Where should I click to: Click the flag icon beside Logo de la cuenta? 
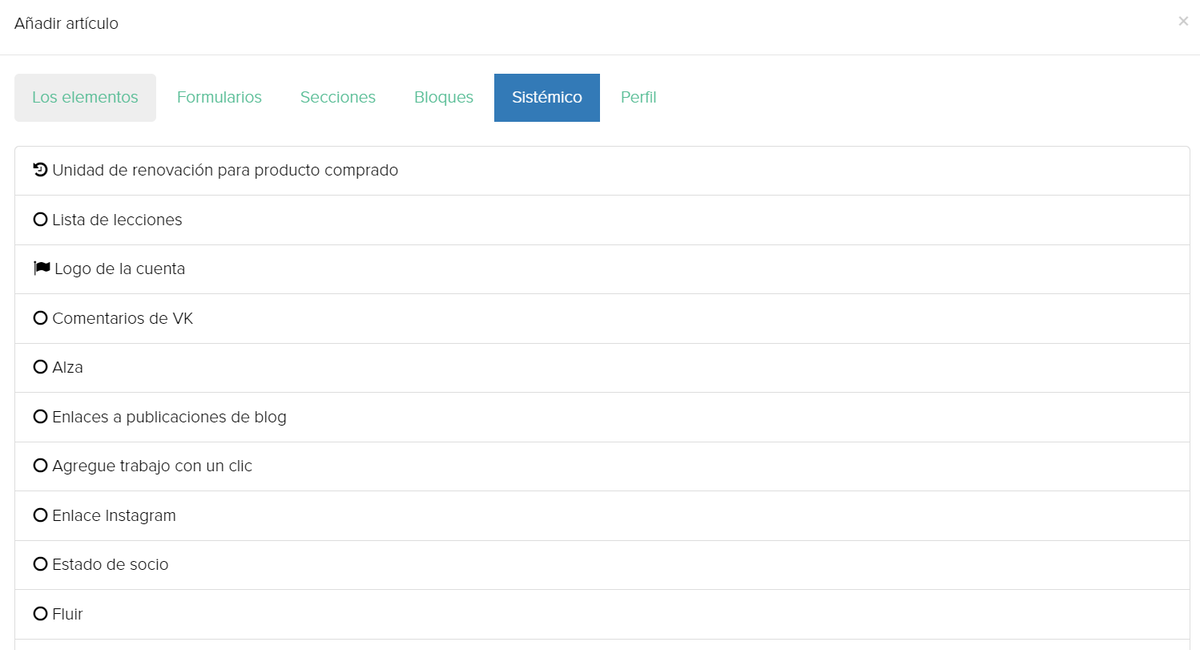[x=41, y=268]
